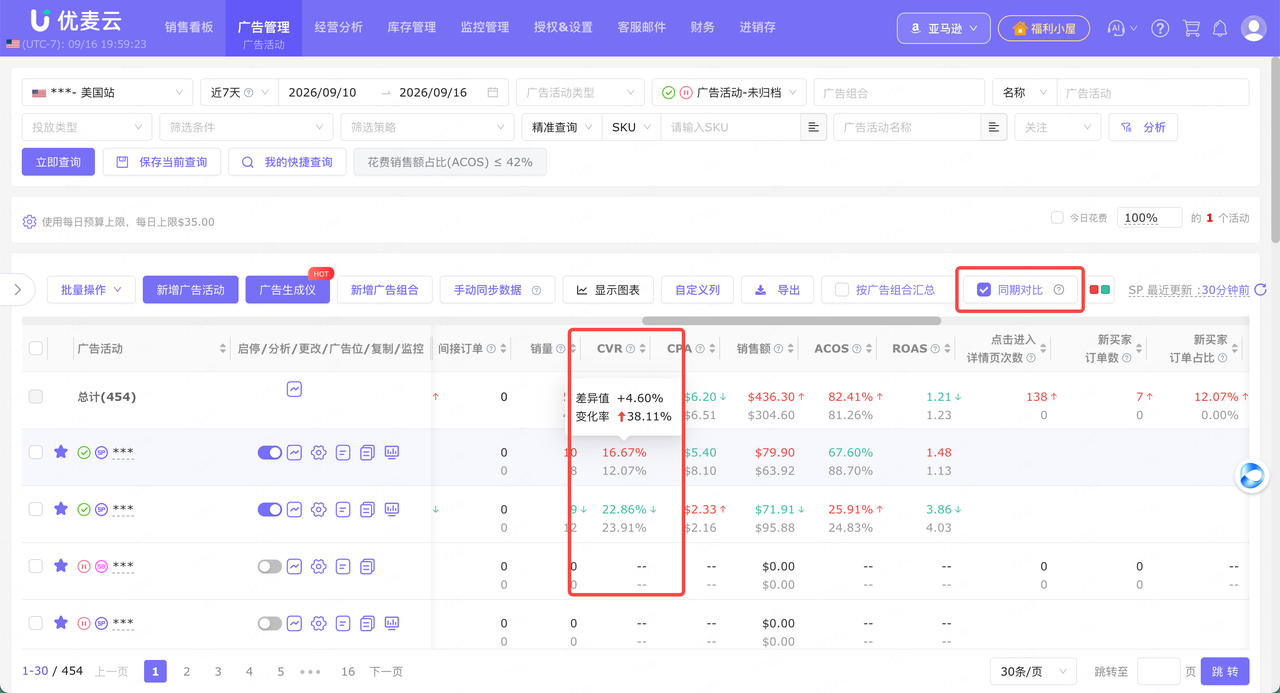This screenshot has width=1280, height=693.
Task: Open the 广告活动-未归档 status dropdown
Action: tap(729, 92)
